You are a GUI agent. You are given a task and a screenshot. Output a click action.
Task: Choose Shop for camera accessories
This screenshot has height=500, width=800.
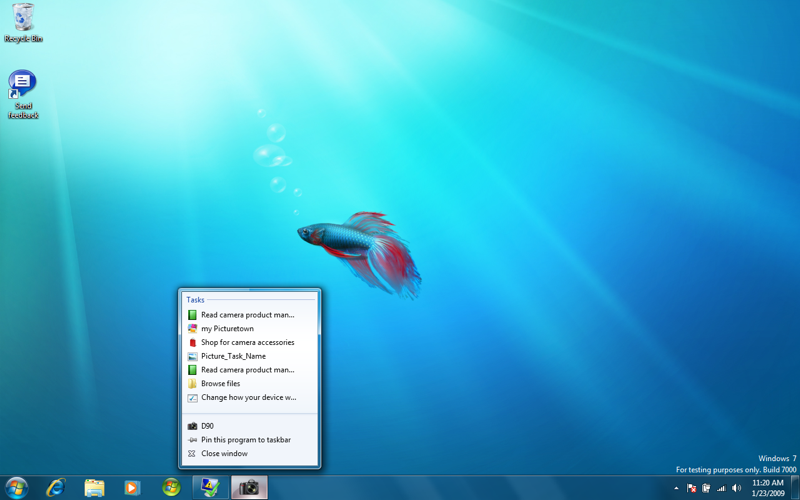coord(249,342)
